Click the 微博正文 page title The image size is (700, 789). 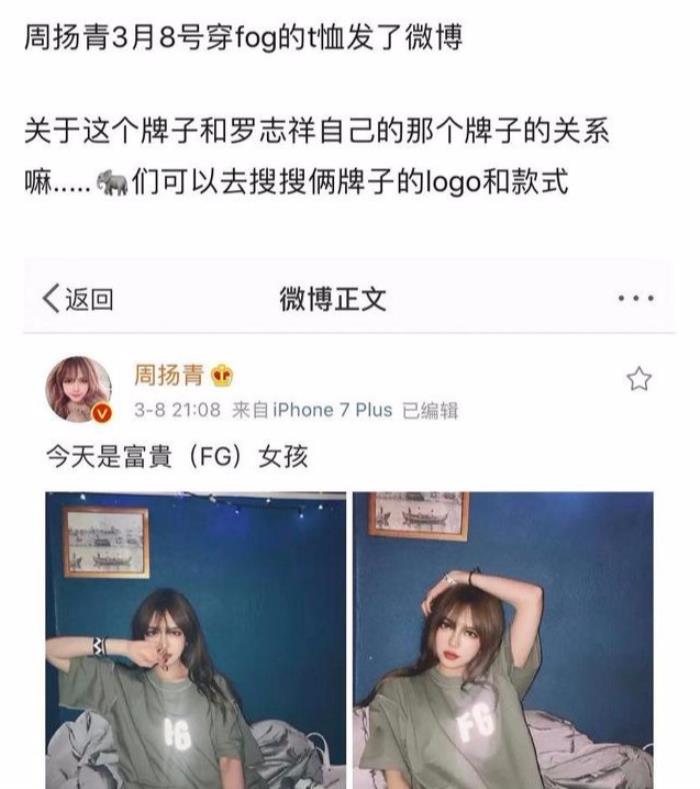click(x=333, y=299)
